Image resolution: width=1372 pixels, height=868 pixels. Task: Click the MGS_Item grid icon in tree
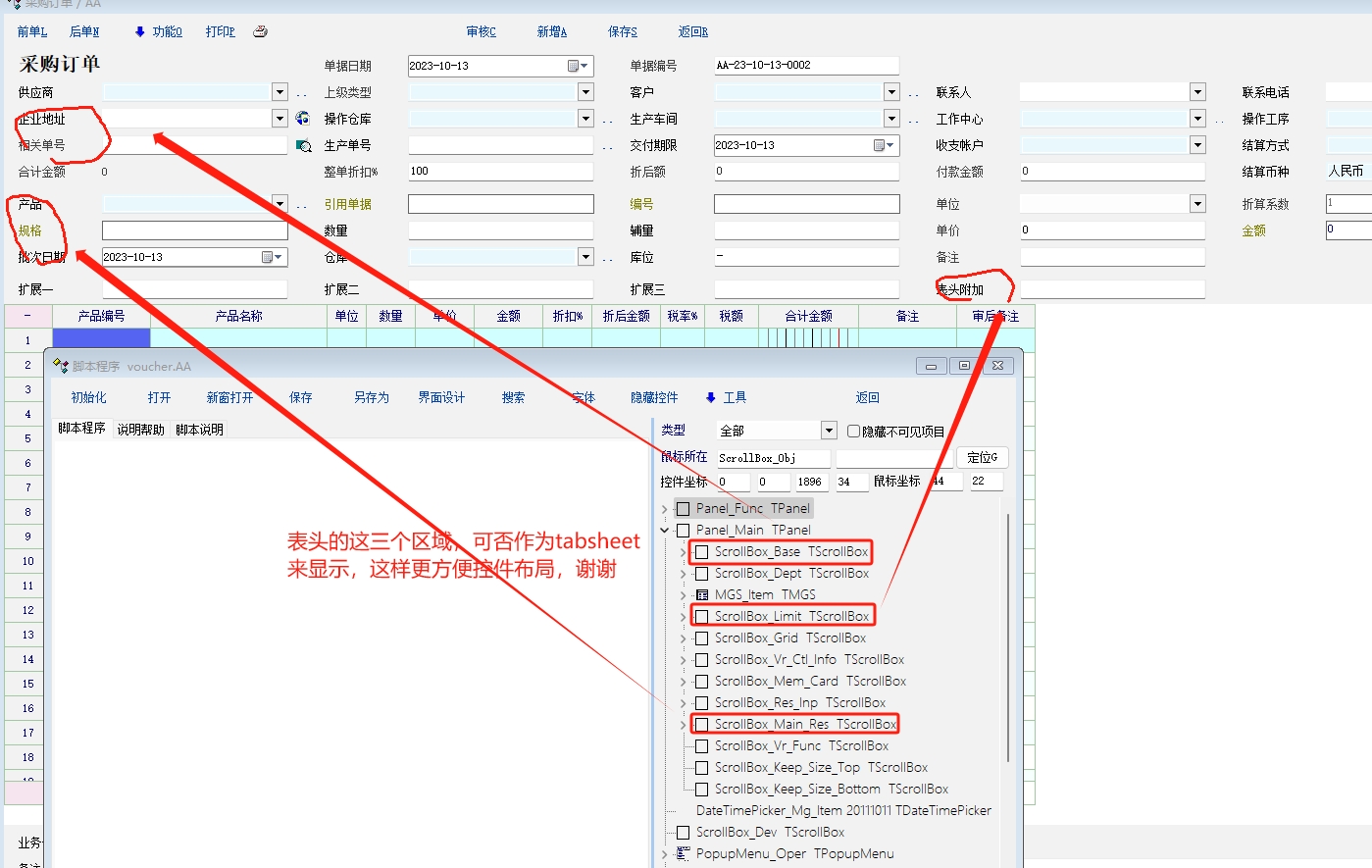click(702, 595)
